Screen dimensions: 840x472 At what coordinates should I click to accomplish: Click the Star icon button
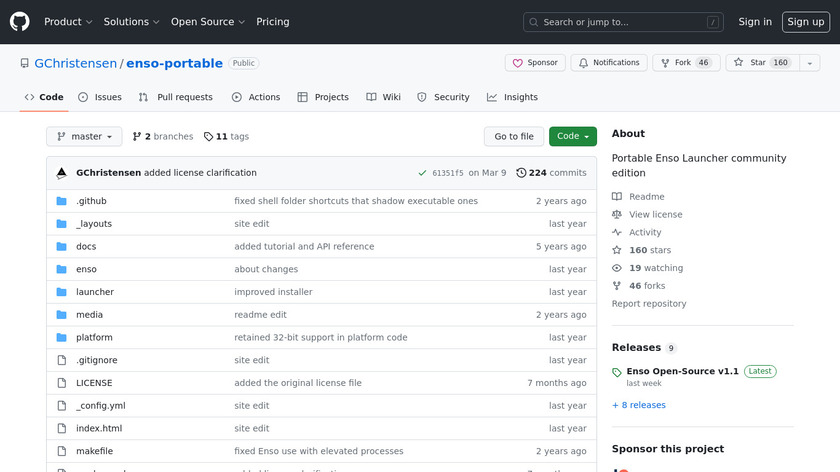(739, 63)
